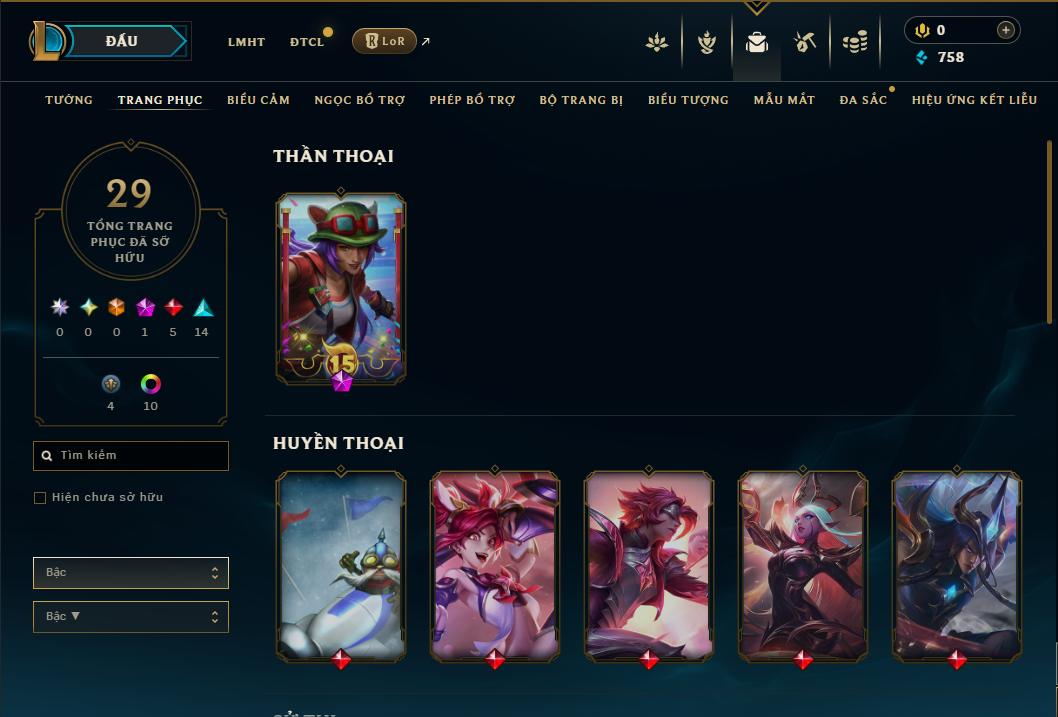Click the plus icon to buy RP
Screen dimensions: 1058x717
pyautogui.click(x=1005, y=30)
